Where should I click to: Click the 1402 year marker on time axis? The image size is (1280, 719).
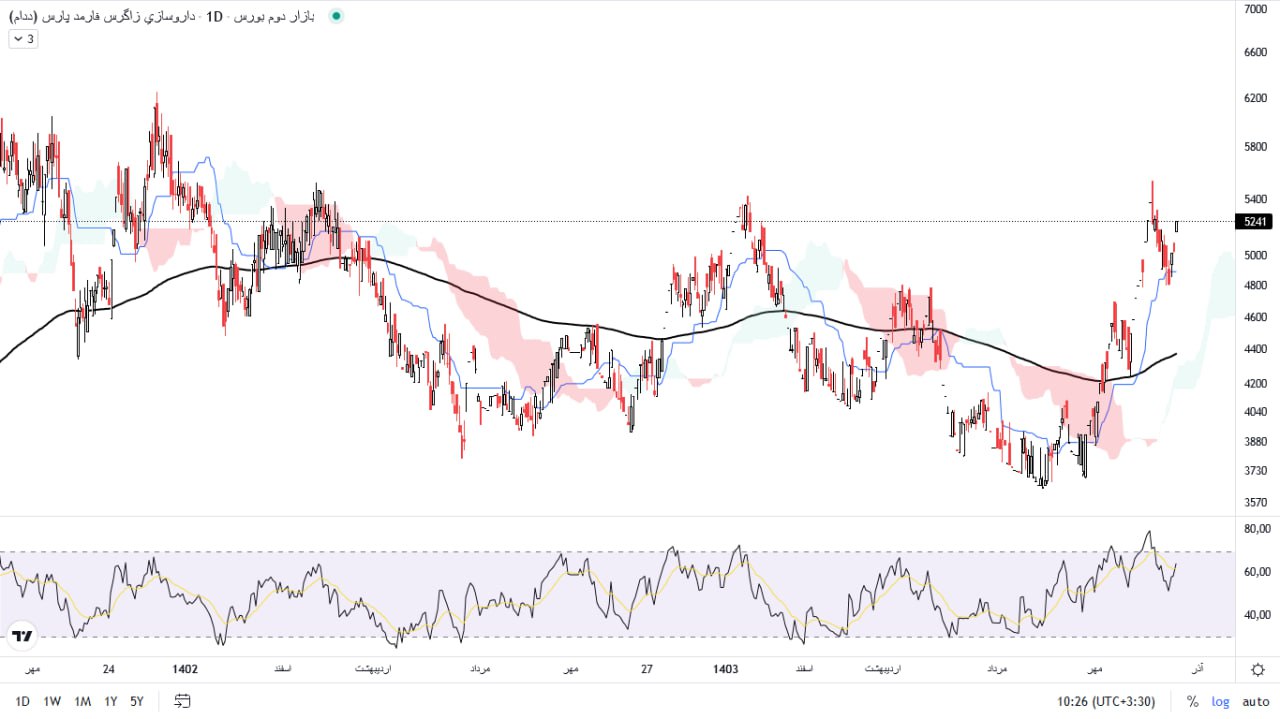[x=185, y=669]
